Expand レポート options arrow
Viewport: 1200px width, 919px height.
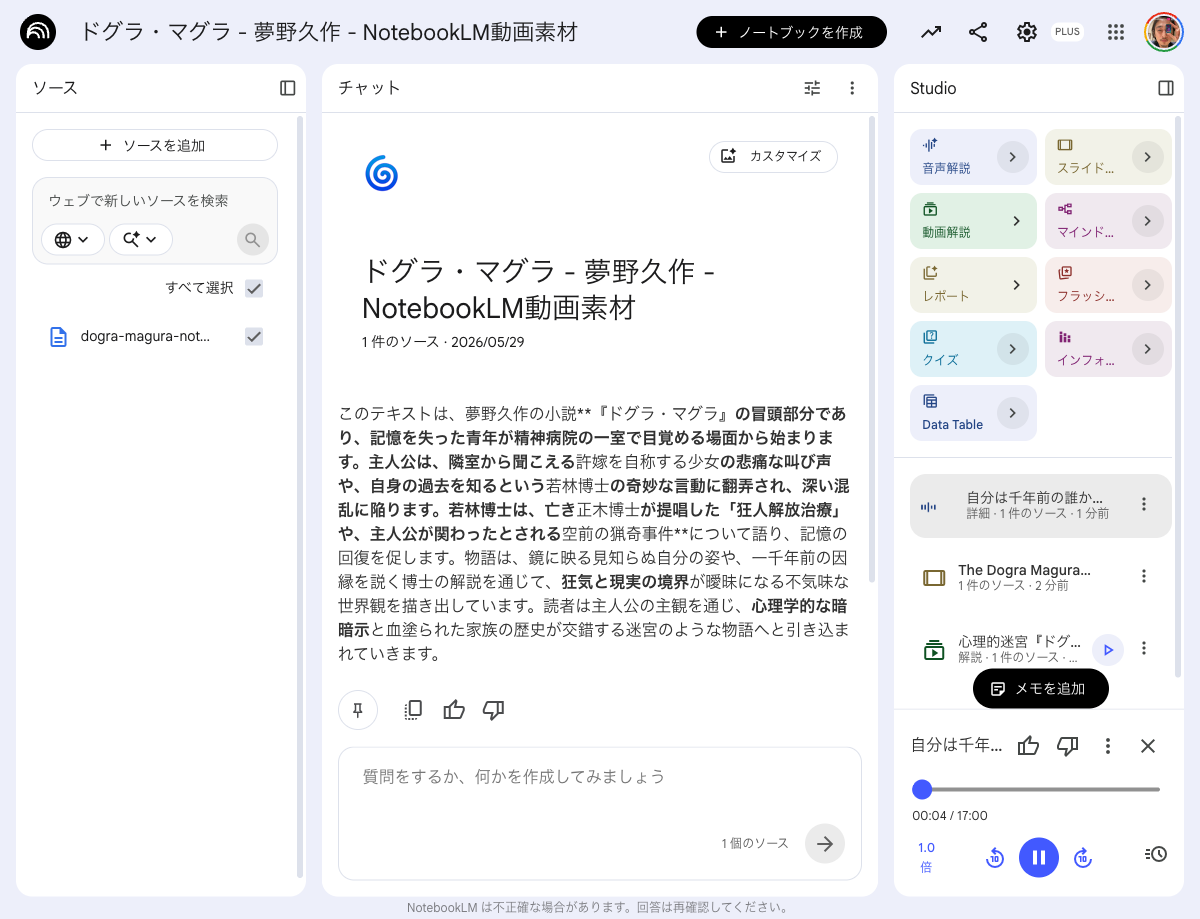click(x=1016, y=285)
